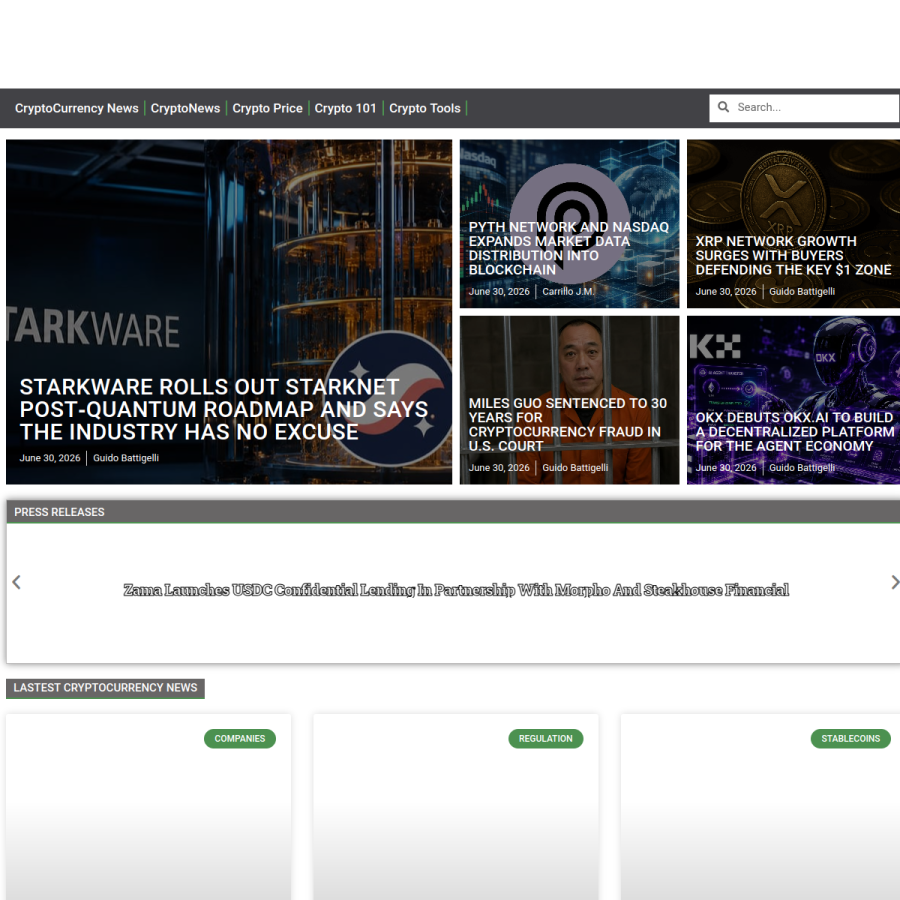Click June 30, 2026 date on Pyth article
The width and height of the screenshot is (900, 900).
point(499,292)
